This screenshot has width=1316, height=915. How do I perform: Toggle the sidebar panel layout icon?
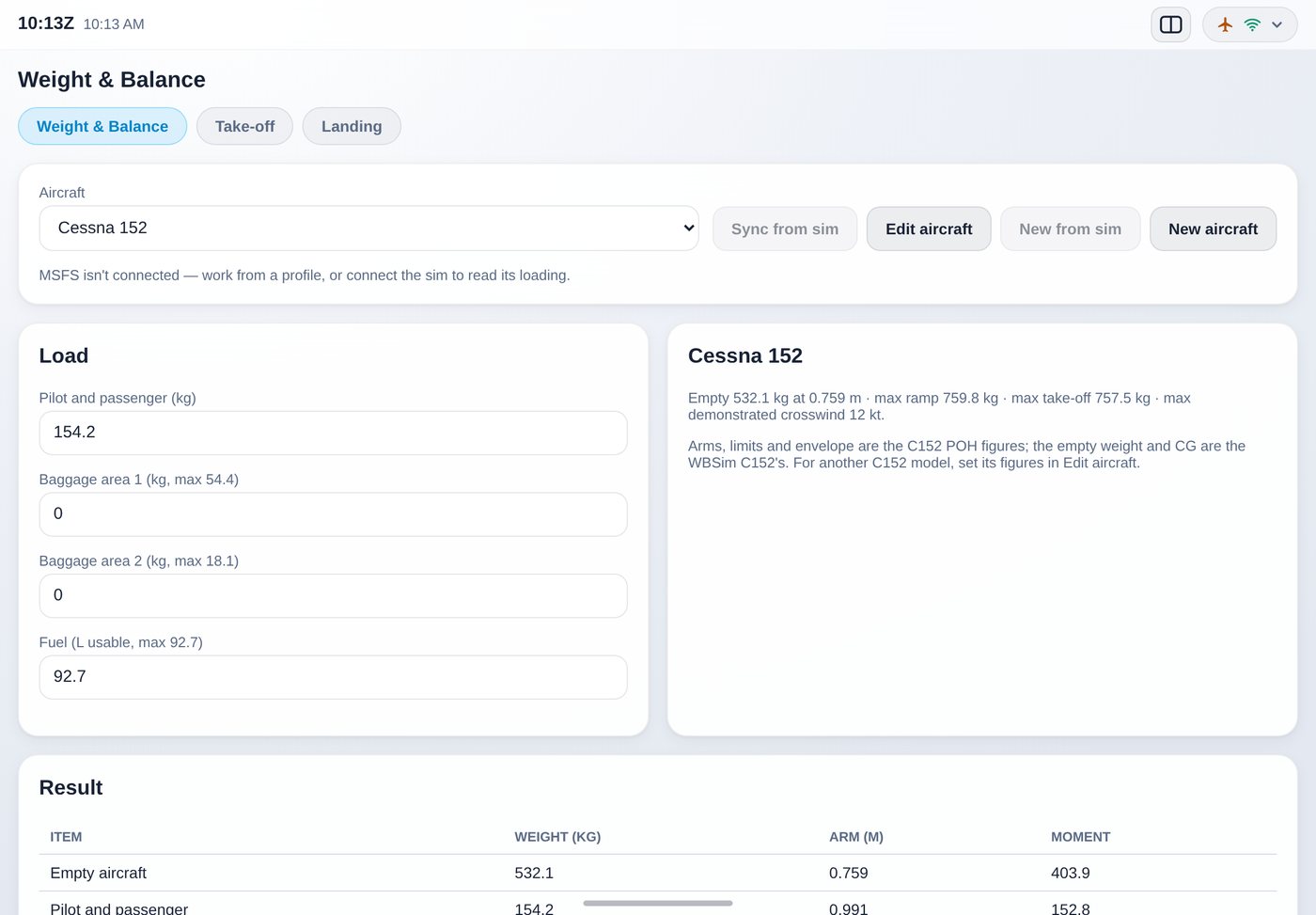[1170, 24]
